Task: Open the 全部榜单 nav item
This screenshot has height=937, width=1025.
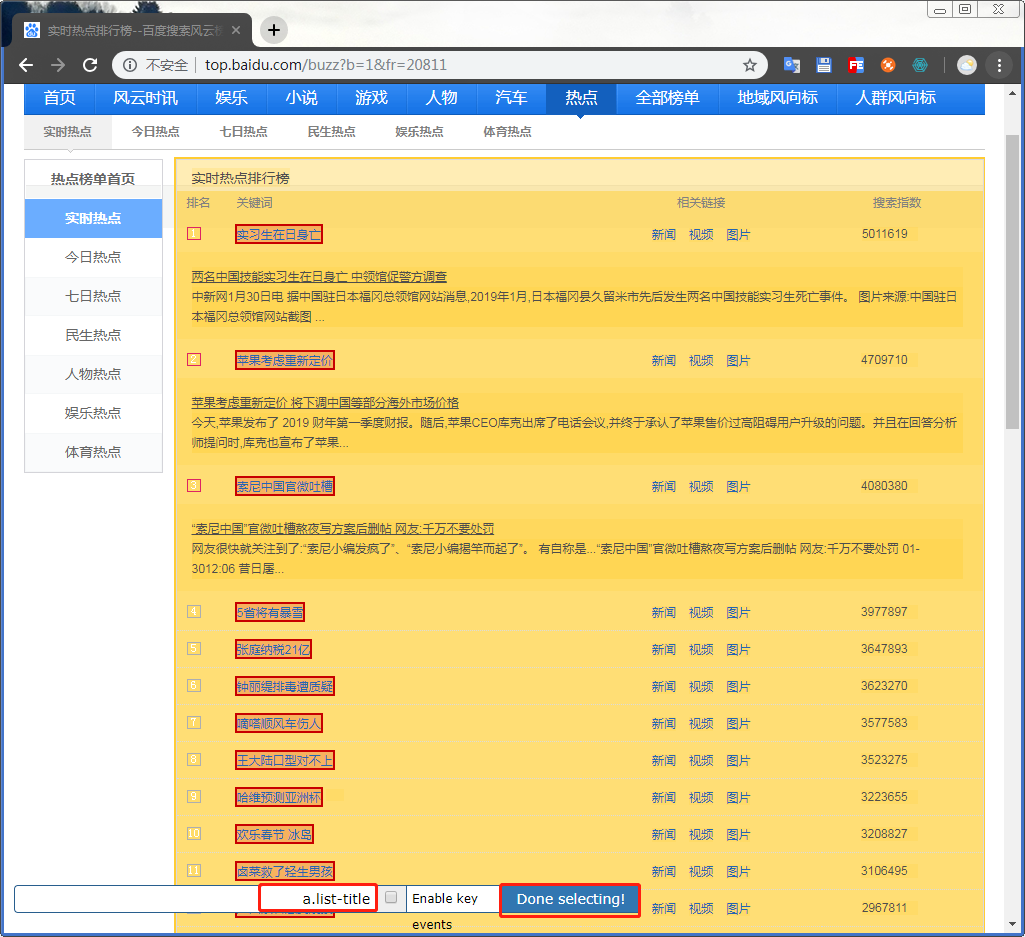Action: tap(667, 98)
